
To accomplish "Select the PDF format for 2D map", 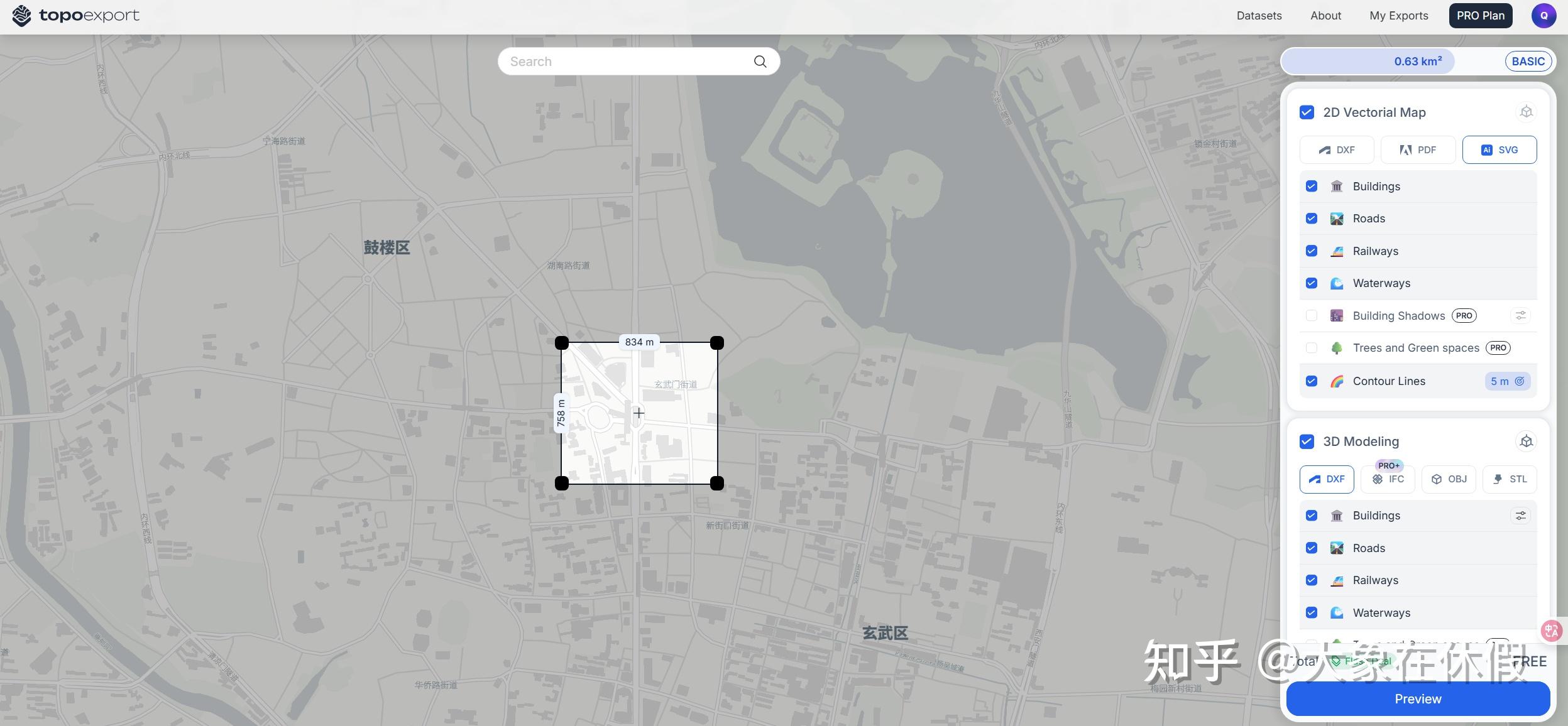I will pyautogui.click(x=1418, y=150).
